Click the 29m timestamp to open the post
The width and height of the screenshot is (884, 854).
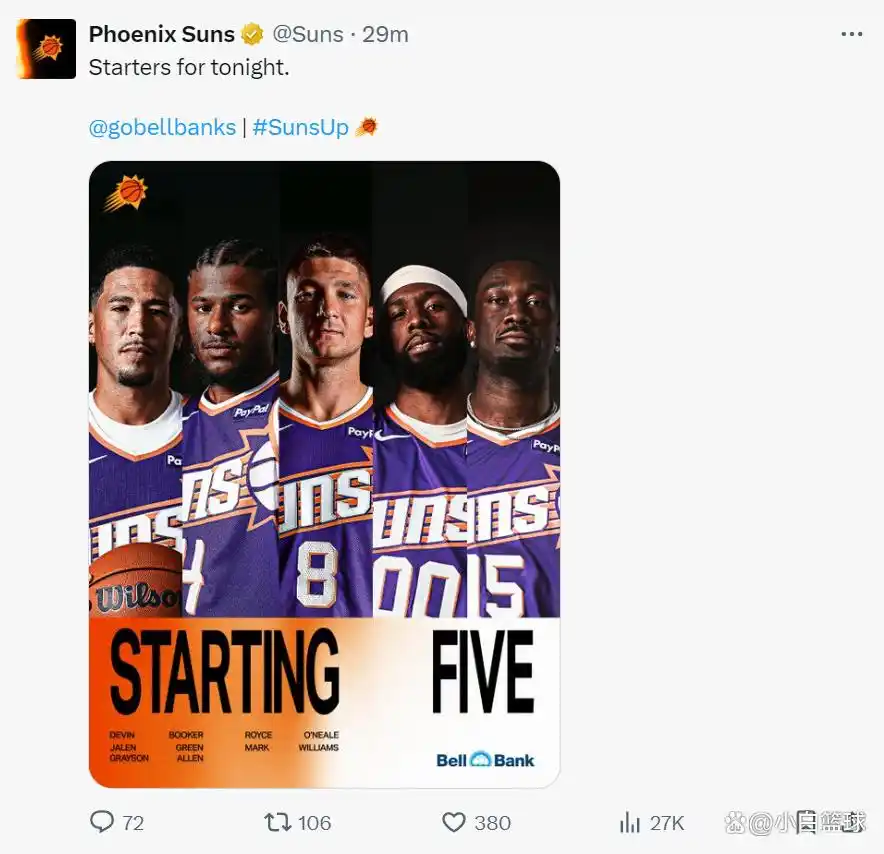[385, 33]
